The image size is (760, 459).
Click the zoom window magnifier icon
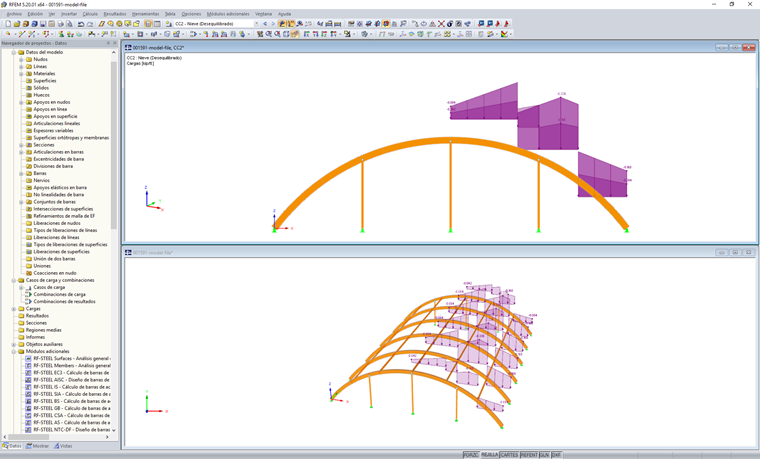269,34
